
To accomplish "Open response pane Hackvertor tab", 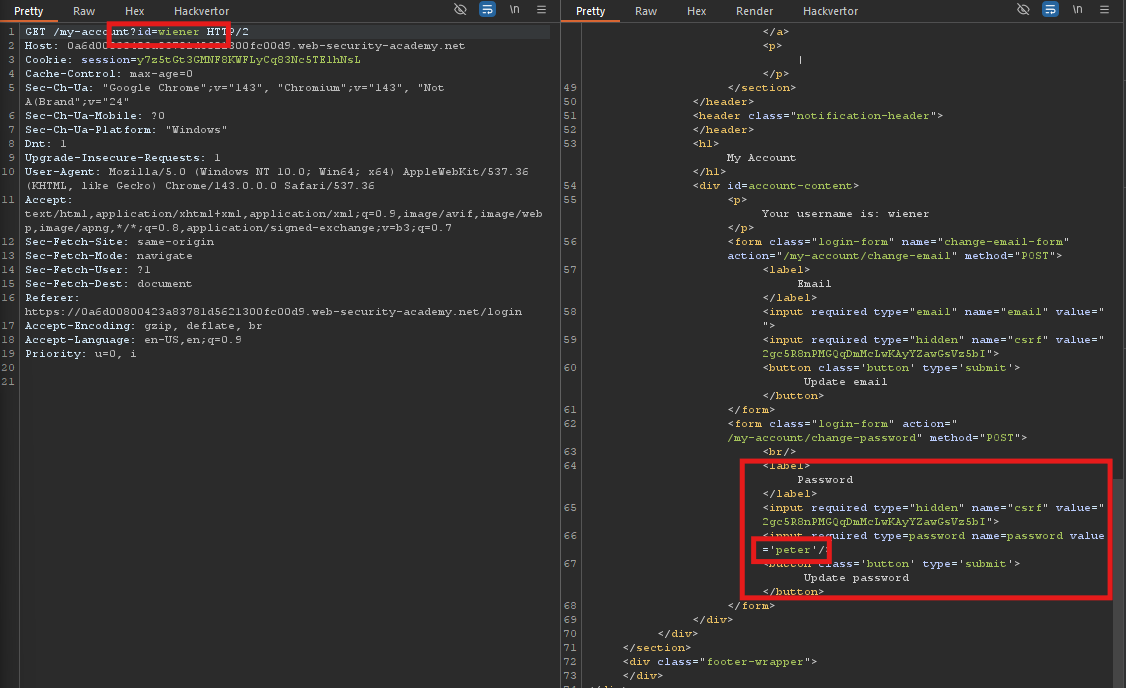I will coord(830,11).
